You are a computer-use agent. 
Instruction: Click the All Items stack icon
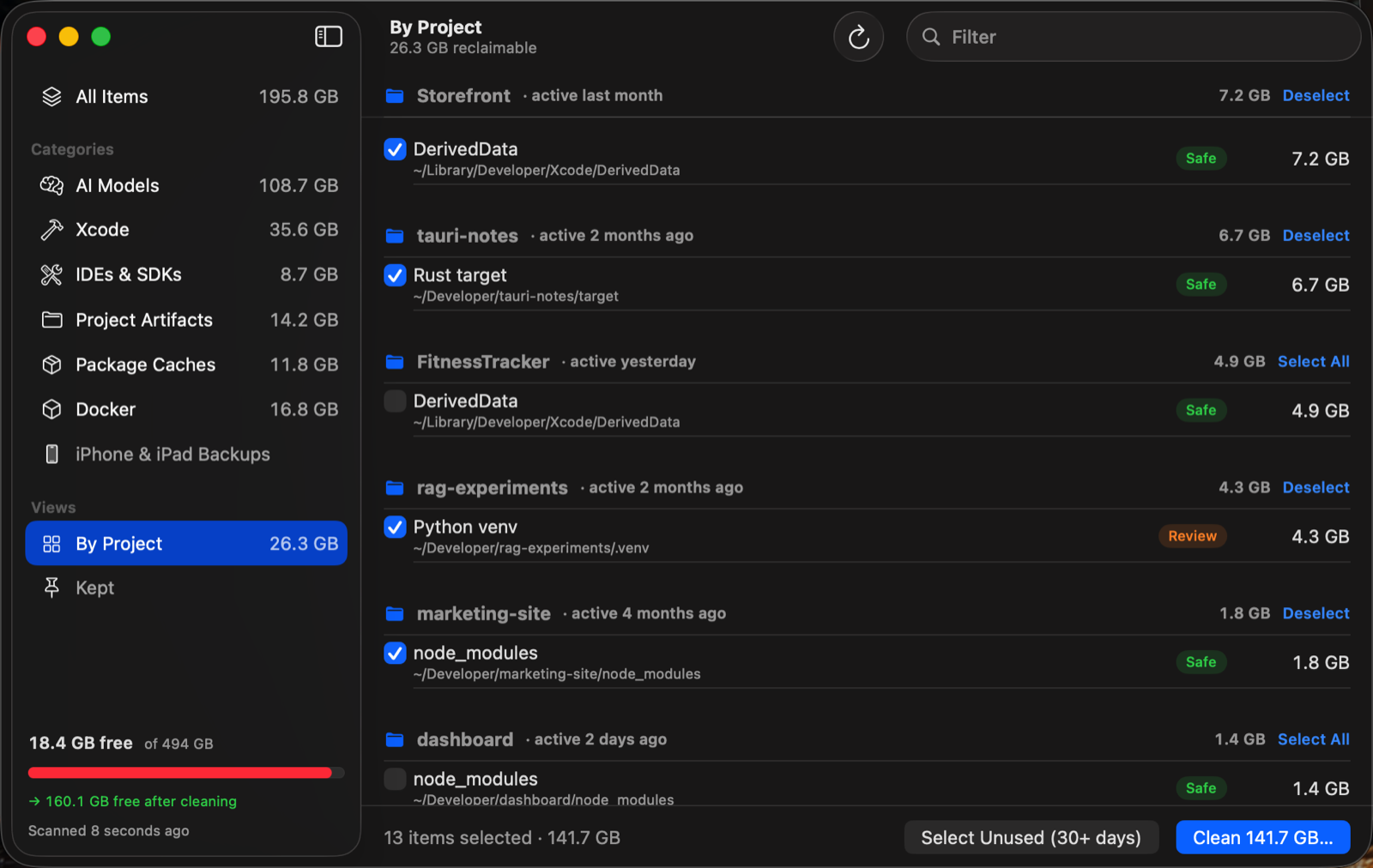pos(52,97)
